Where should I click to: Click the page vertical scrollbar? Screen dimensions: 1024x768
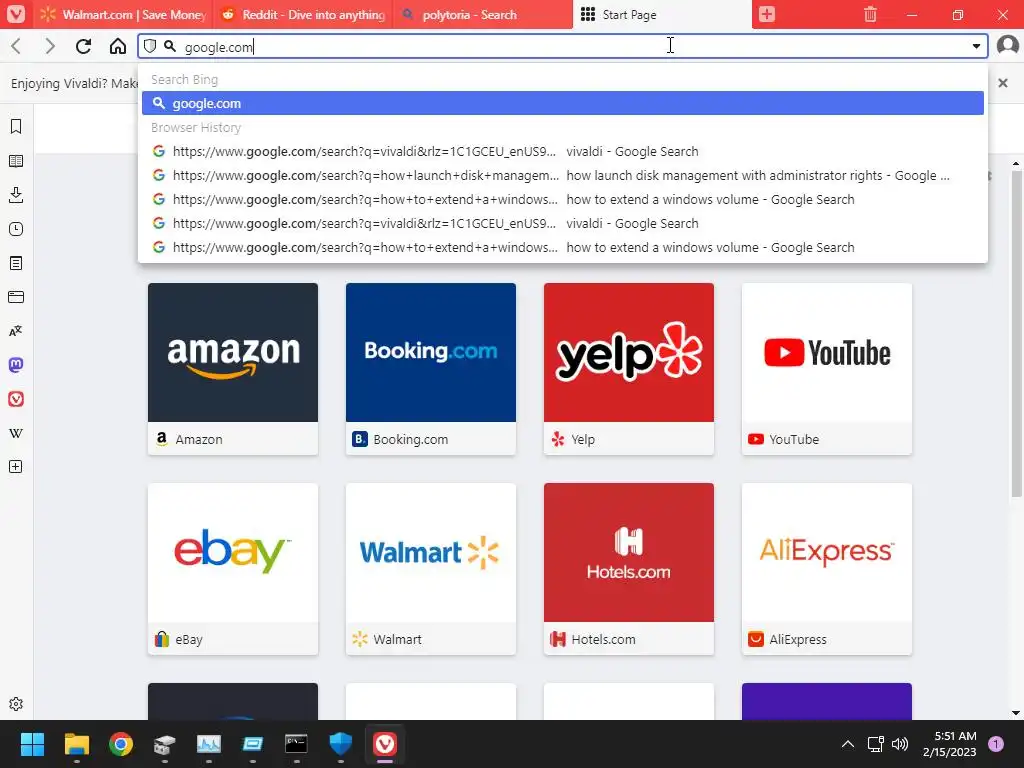point(1016,334)
